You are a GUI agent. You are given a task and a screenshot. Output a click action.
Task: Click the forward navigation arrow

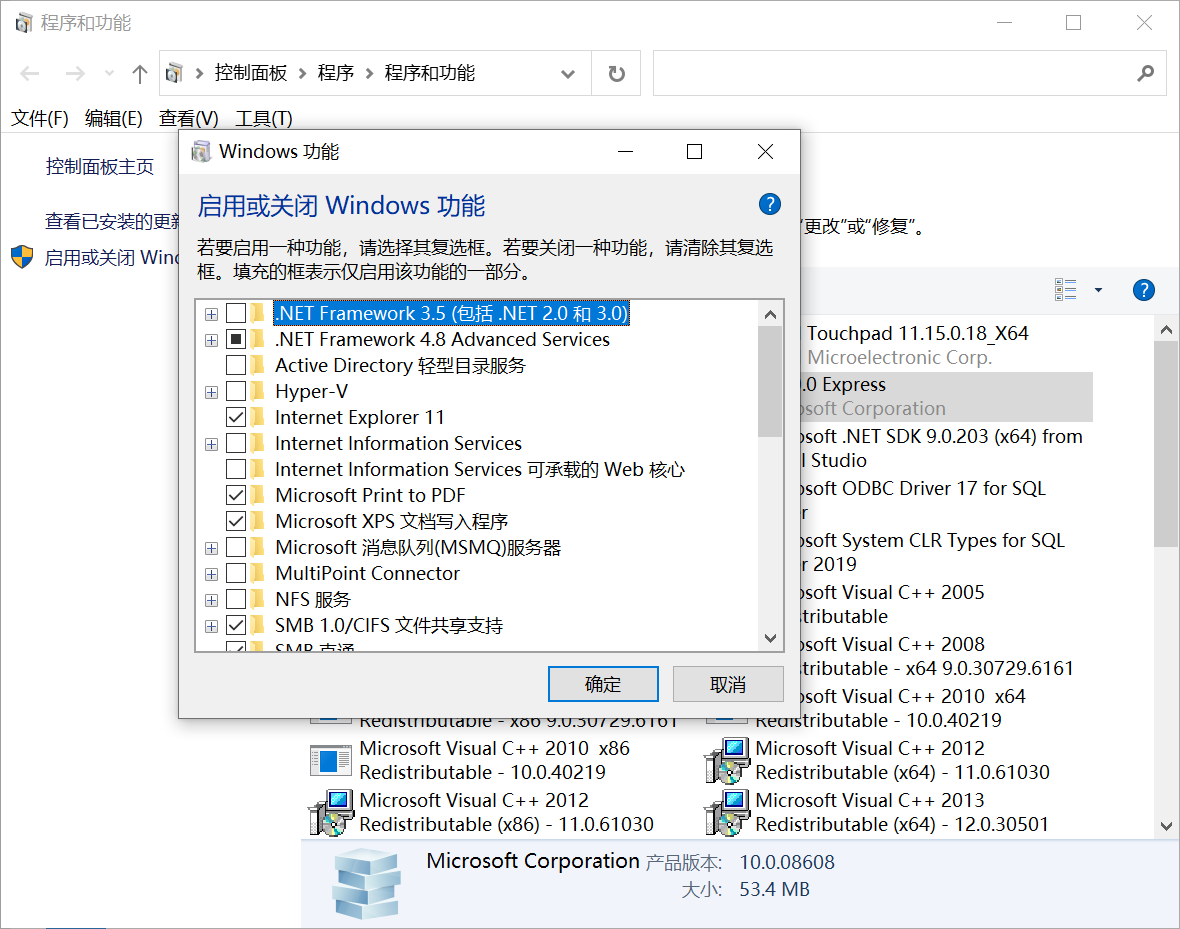(75, 73)
